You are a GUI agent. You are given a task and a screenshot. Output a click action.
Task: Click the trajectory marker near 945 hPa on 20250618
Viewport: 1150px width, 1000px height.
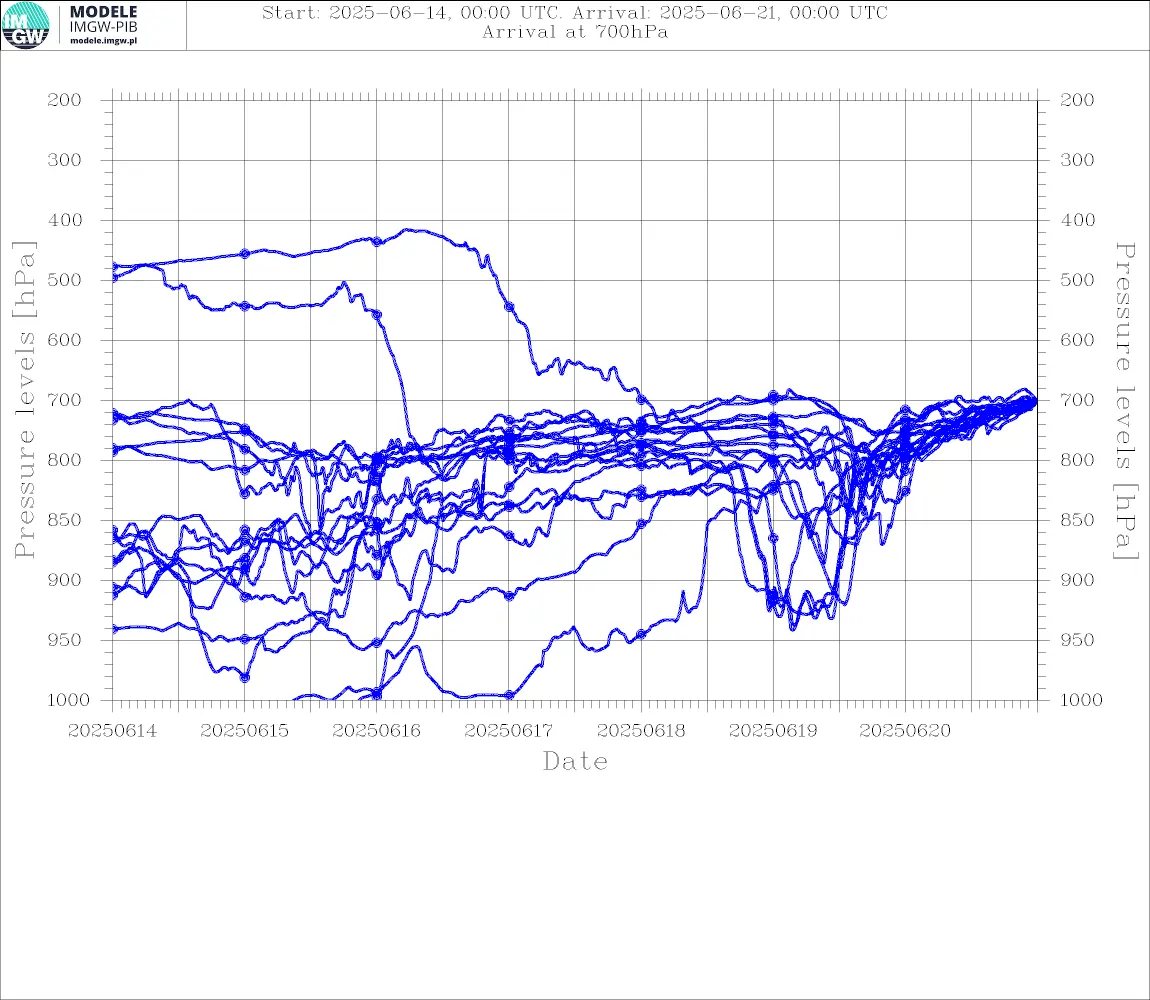point(641,635)
